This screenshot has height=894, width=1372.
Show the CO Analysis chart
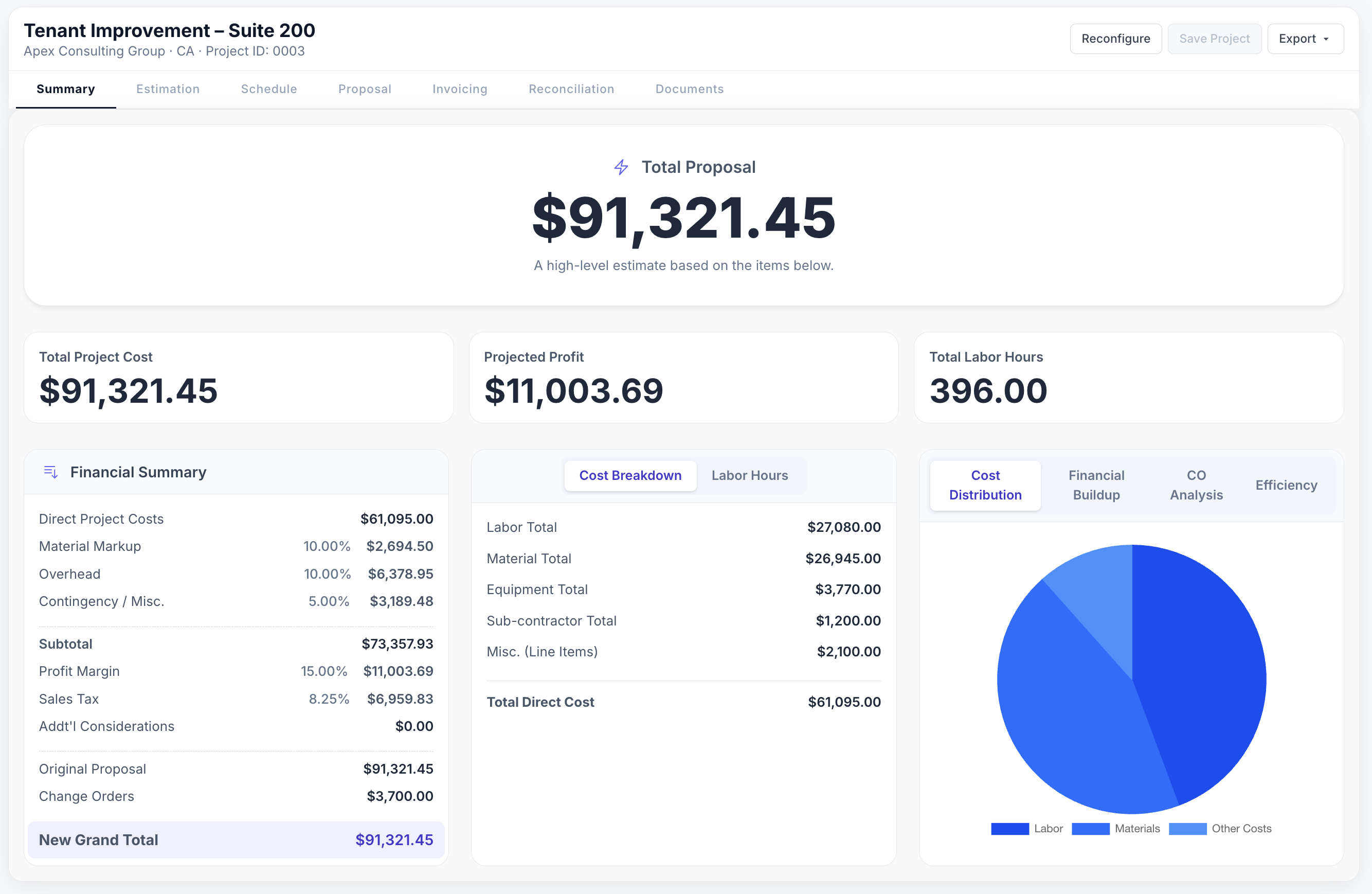[1196, 485]
